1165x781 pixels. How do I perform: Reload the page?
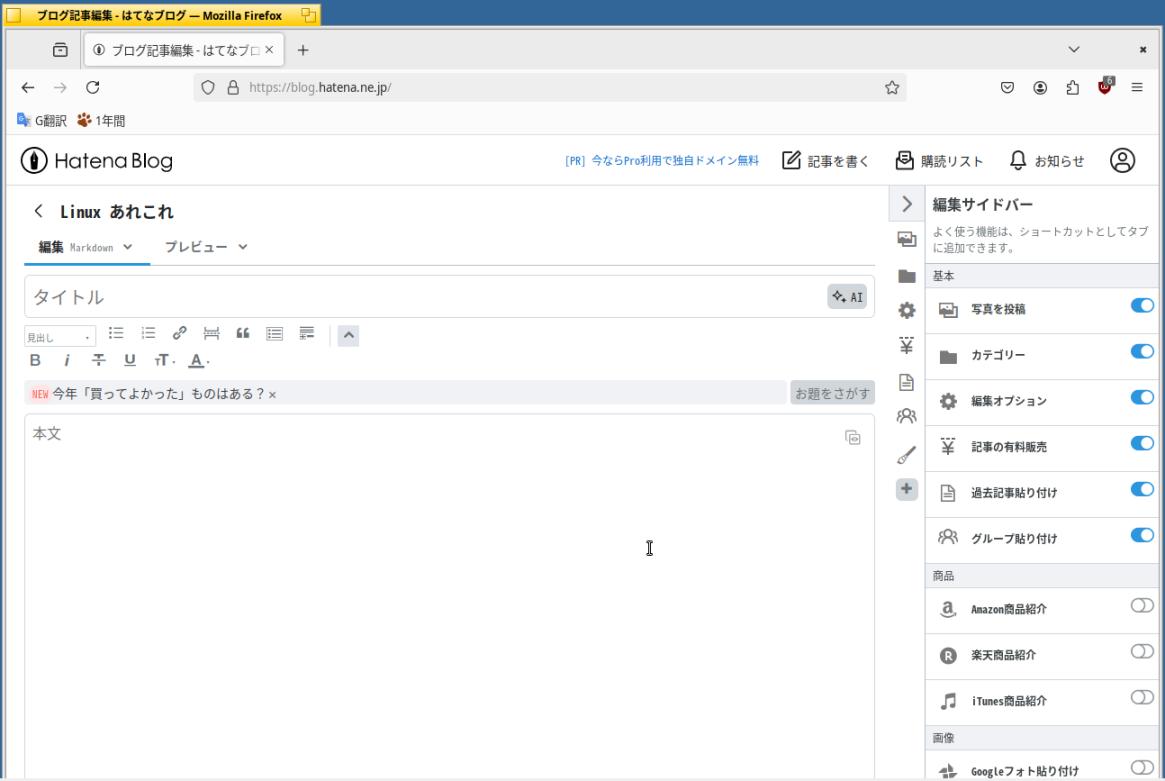(x=93, y=88)
